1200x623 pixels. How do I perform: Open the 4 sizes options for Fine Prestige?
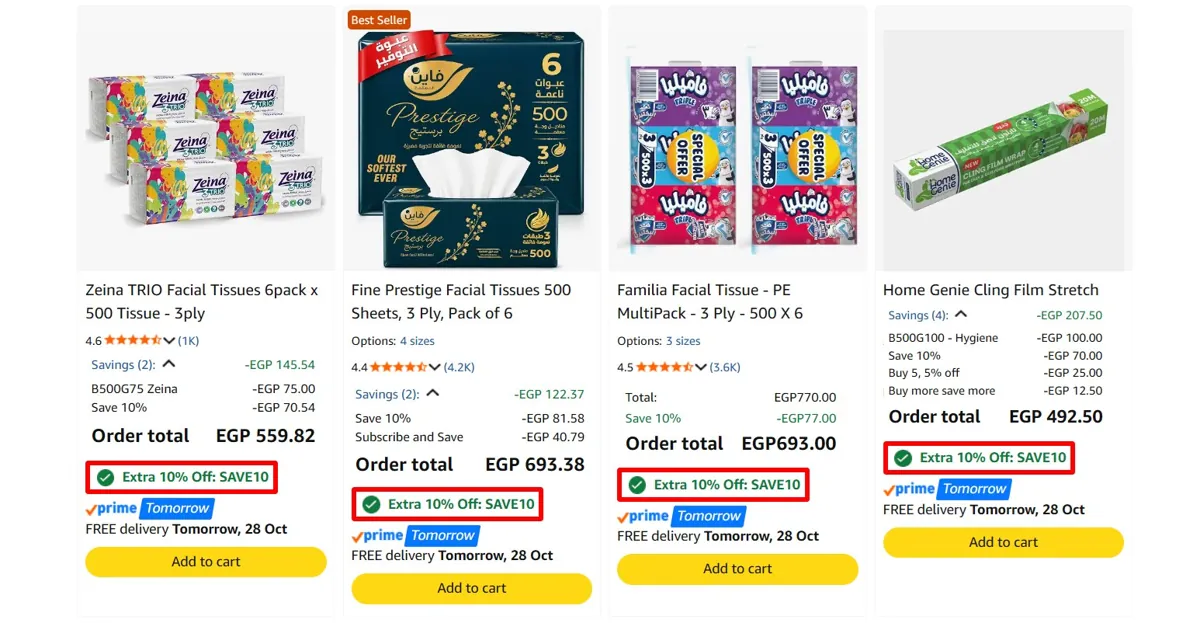point(417,341)
